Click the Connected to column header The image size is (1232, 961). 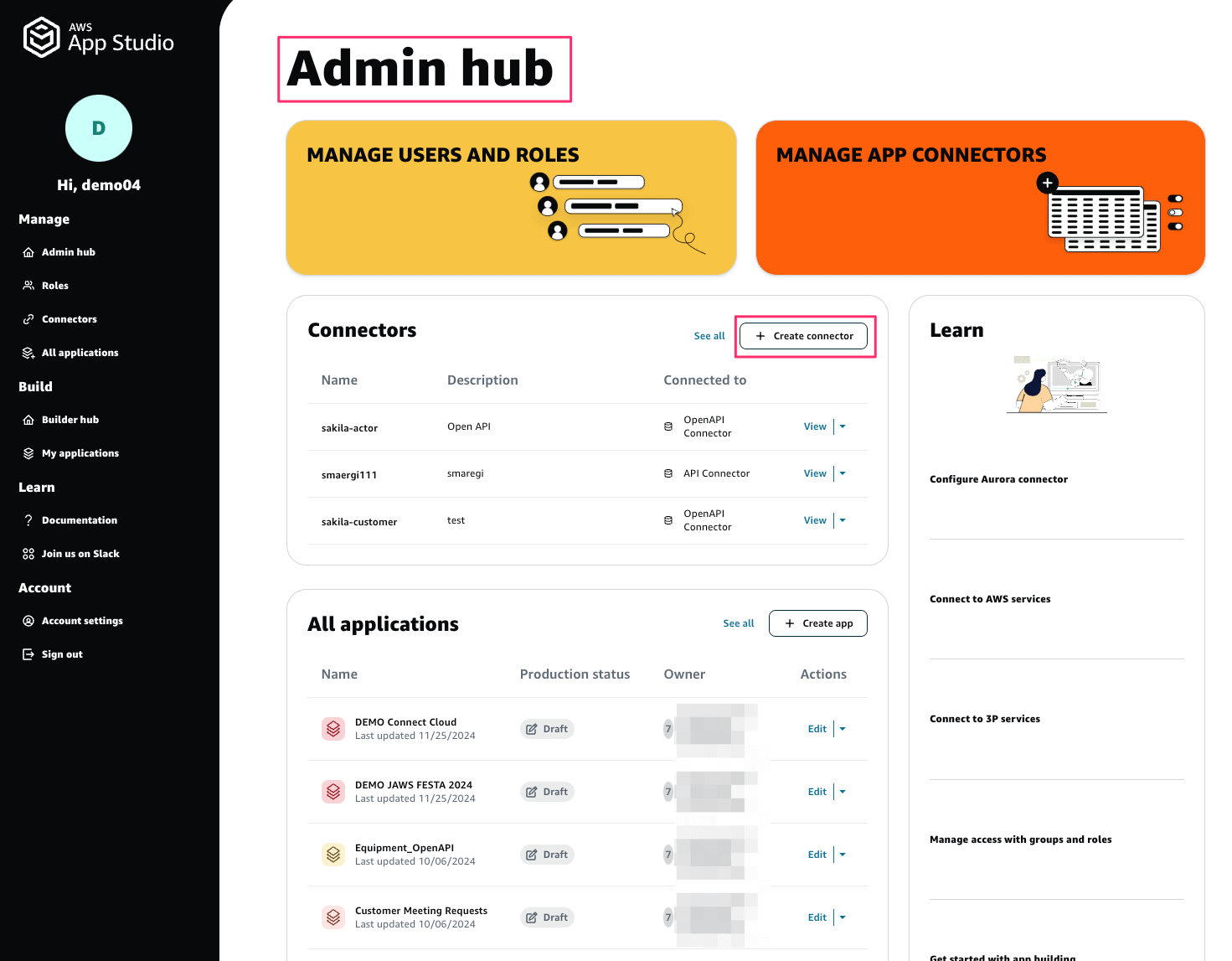point(705,380)
